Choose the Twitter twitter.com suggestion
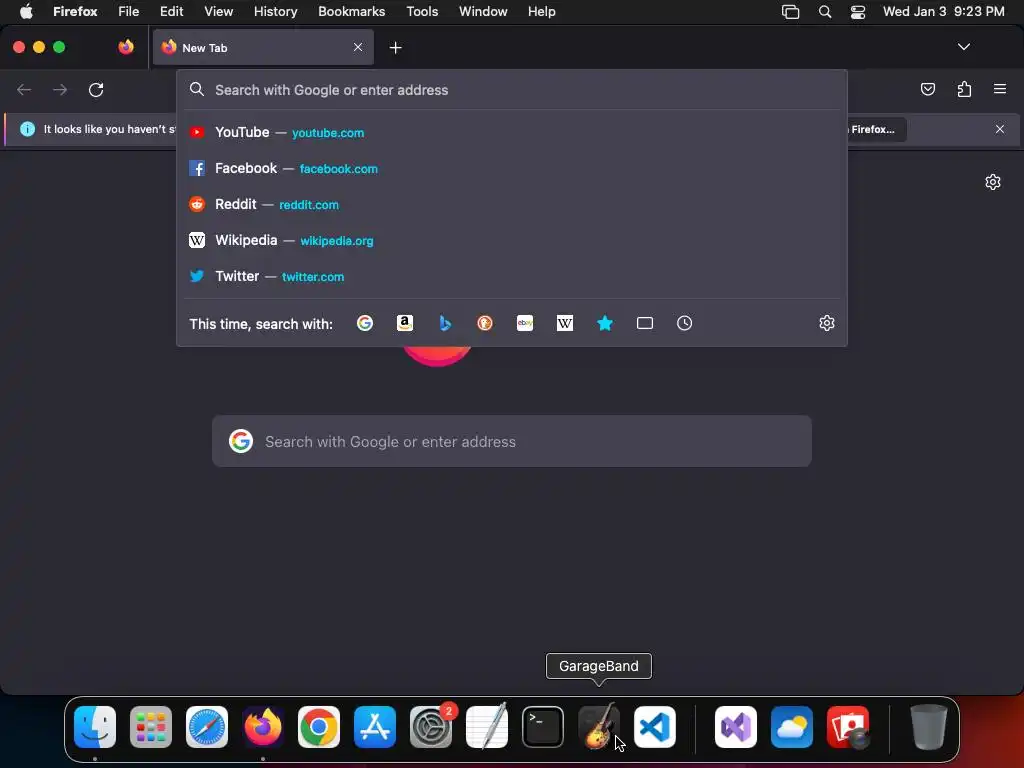1024x768 pixels. coord(512,276)
